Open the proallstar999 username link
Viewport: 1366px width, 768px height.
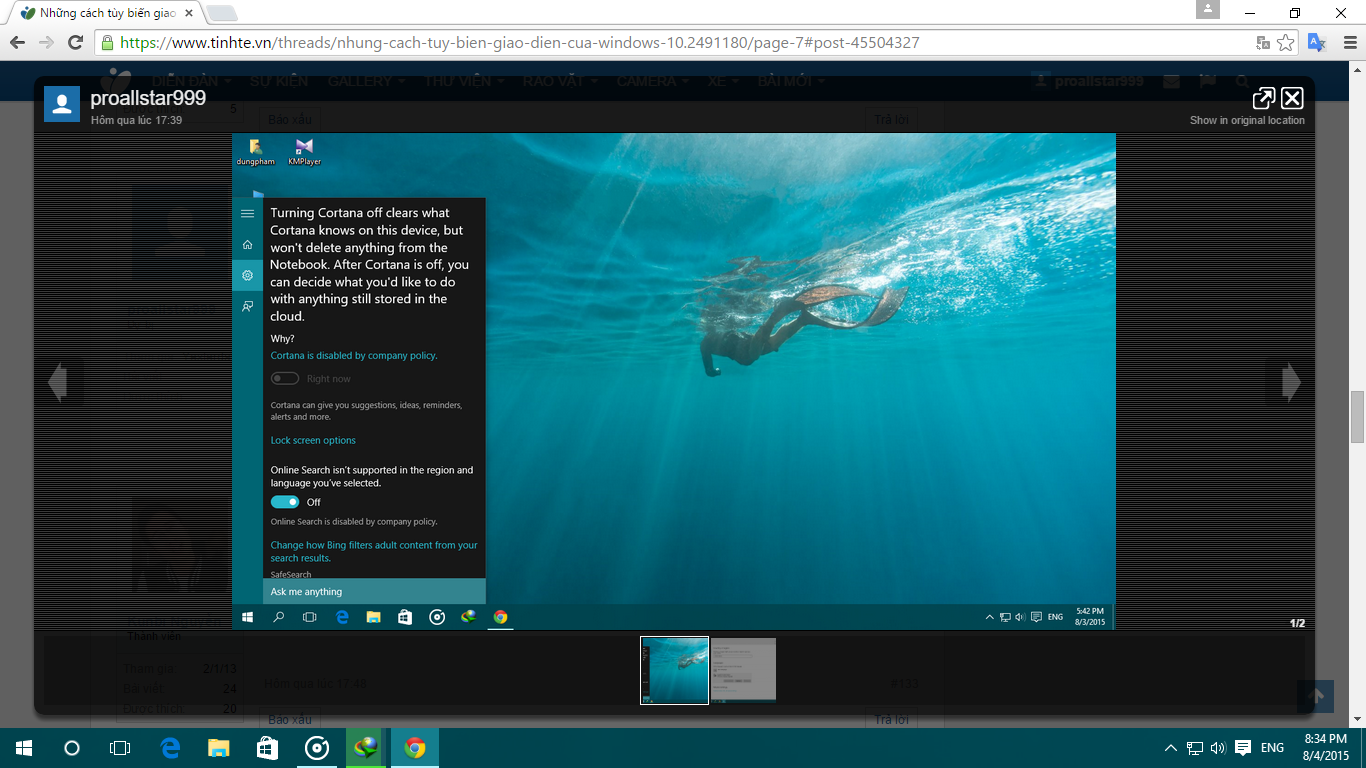148,98
